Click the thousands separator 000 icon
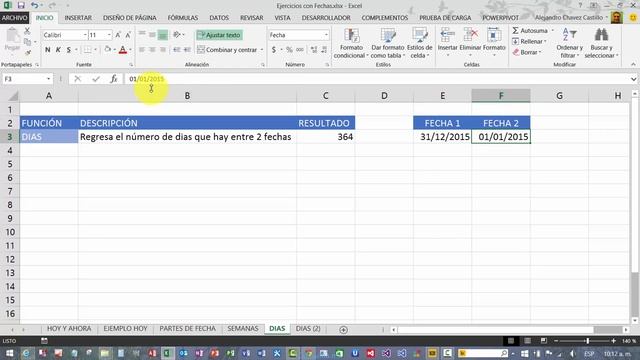Viewport: 640px width, 360px height. pos(300,50)
